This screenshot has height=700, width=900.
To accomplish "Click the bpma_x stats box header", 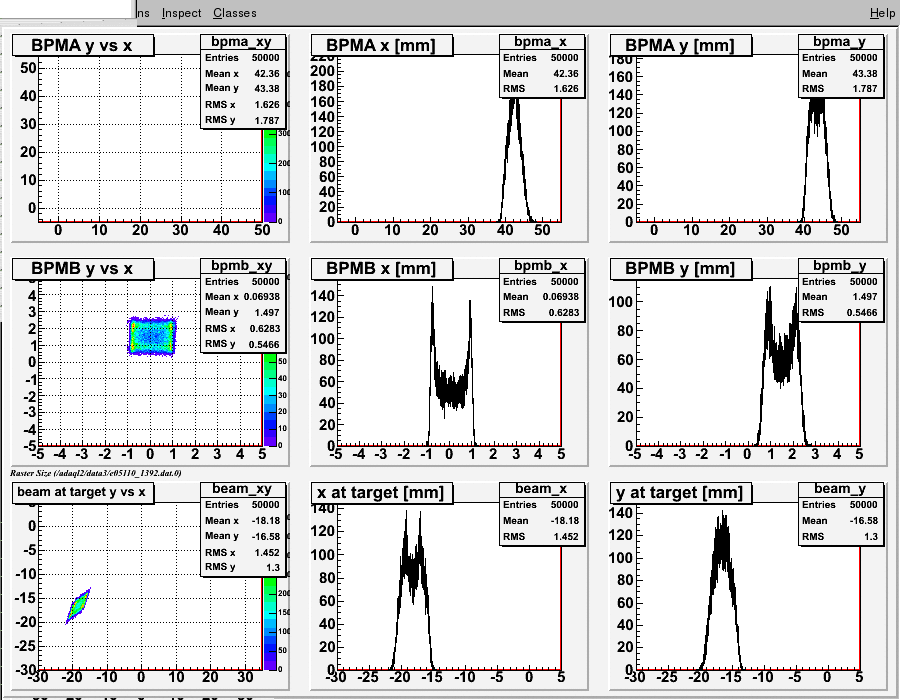I will [x=541, y=42].
